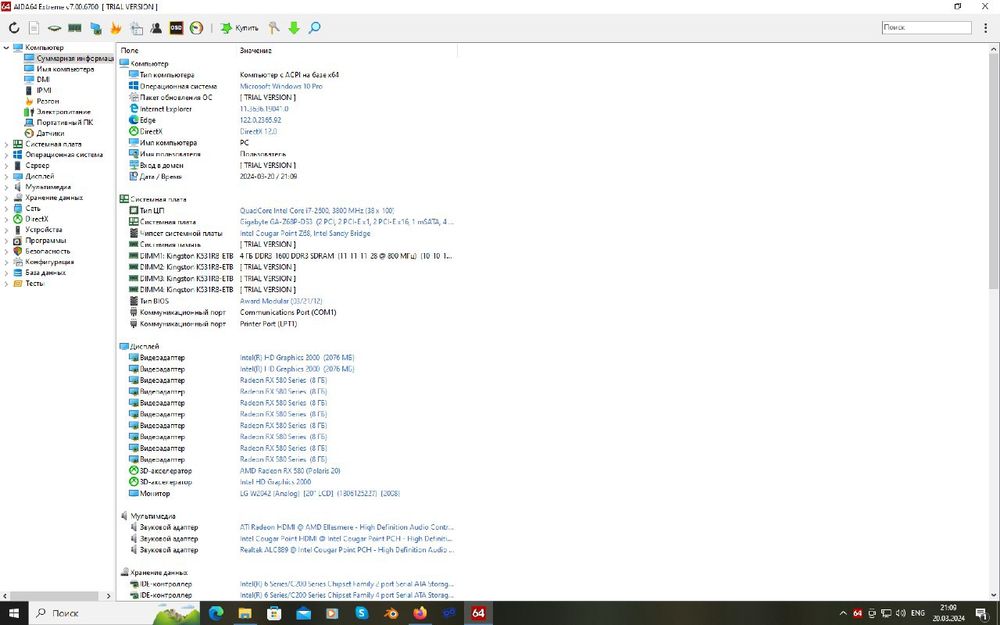Click the green memory module toolbar icon
Viewport: 1000px width, 625px height.
click(75, 28)
